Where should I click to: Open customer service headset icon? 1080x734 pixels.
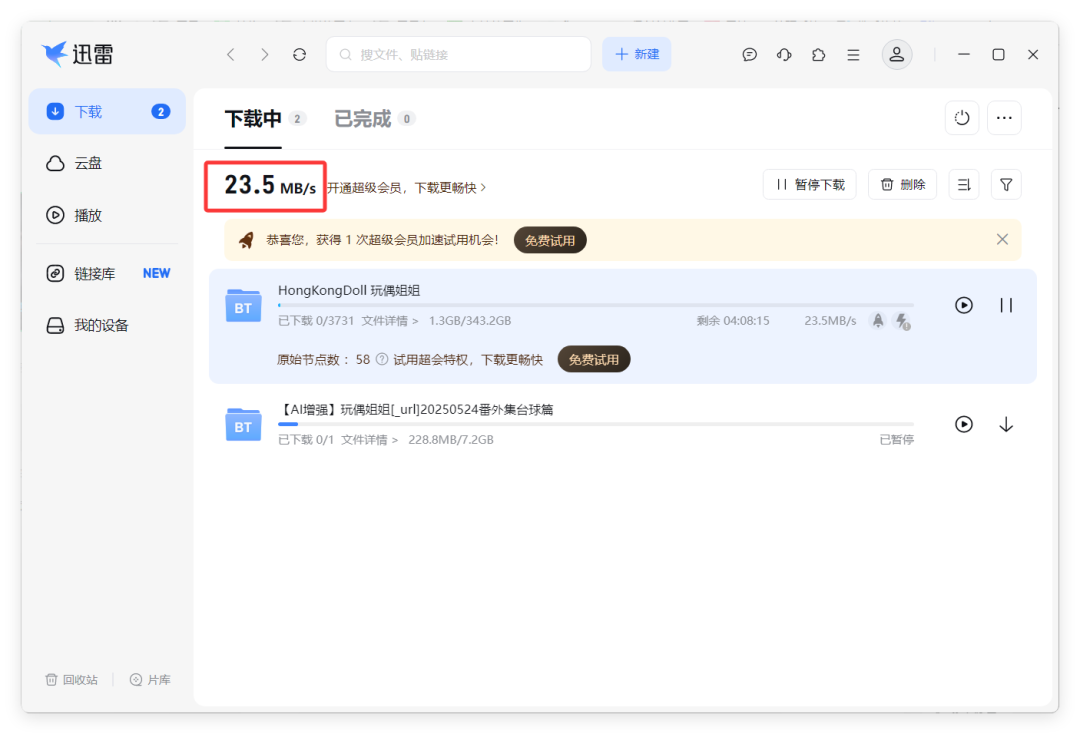(x=784, y=54)
